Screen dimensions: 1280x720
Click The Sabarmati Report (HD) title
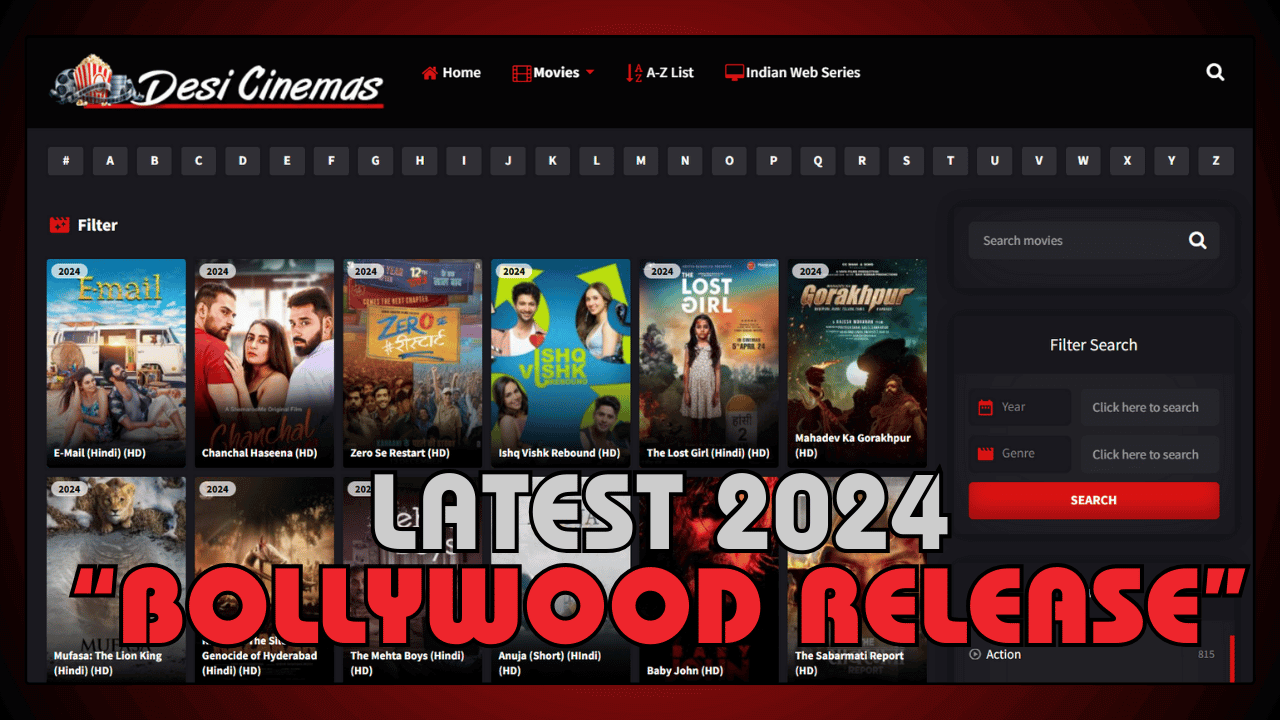point(849,663)
